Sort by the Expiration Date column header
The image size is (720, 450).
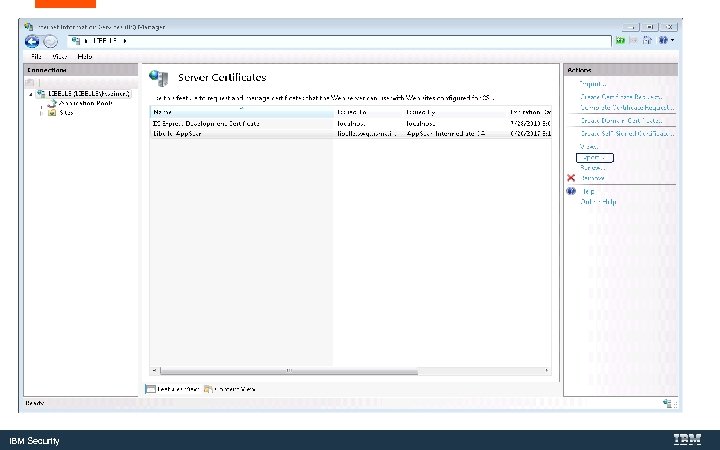529,112
